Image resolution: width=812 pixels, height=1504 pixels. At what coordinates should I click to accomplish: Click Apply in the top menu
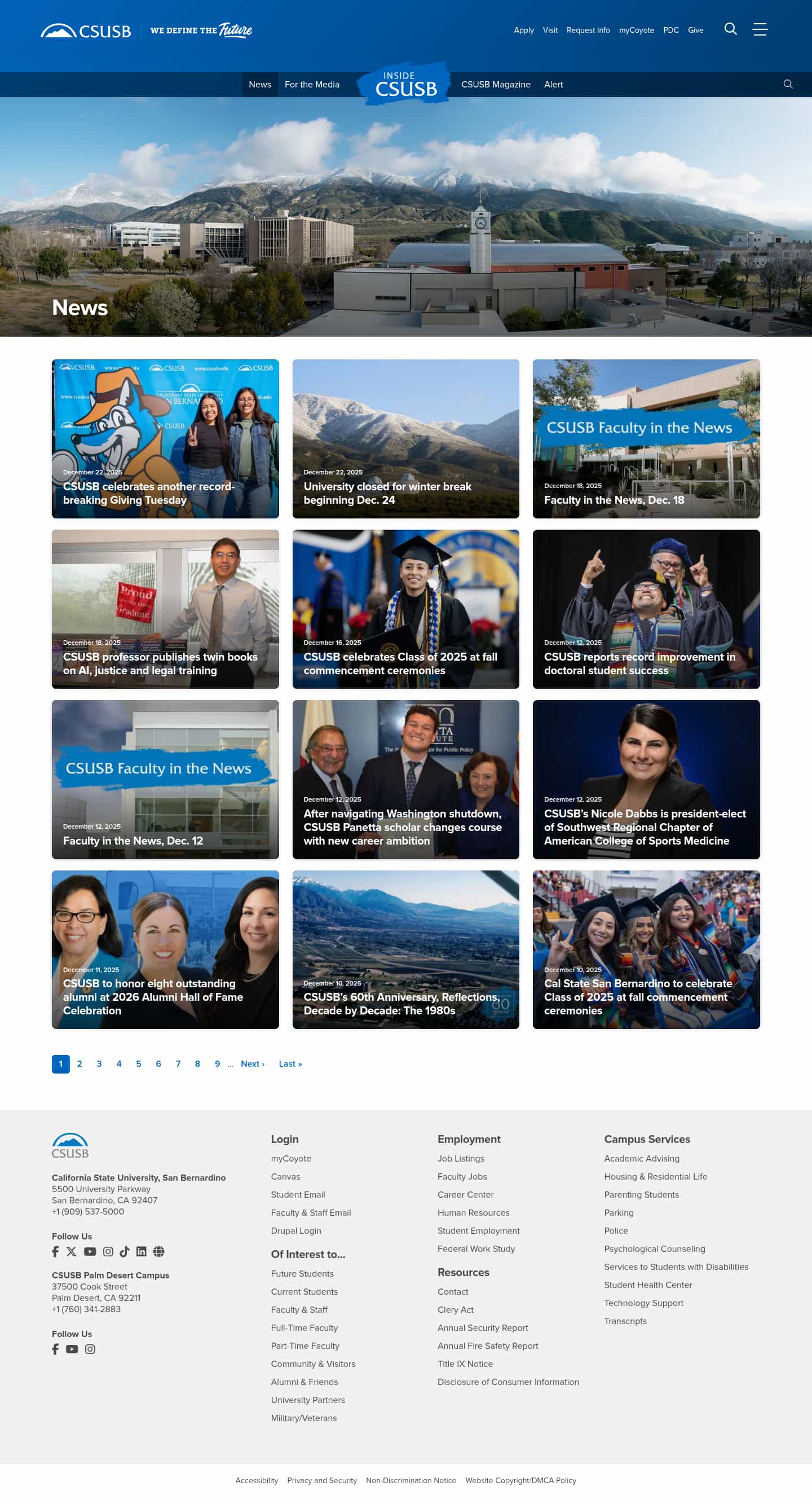coord(524,30)
